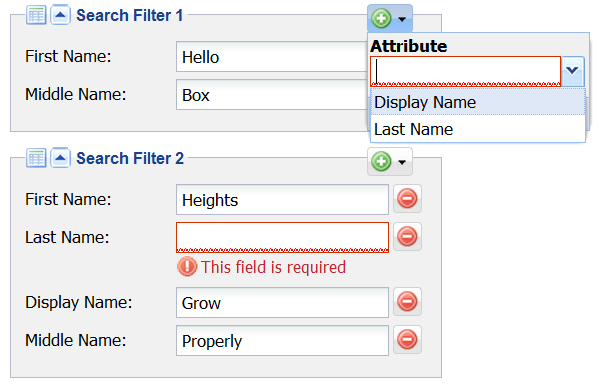Click the green add icon of Search Filter 2
Viewport: 599px width, 387px height.
pos(381,161)
